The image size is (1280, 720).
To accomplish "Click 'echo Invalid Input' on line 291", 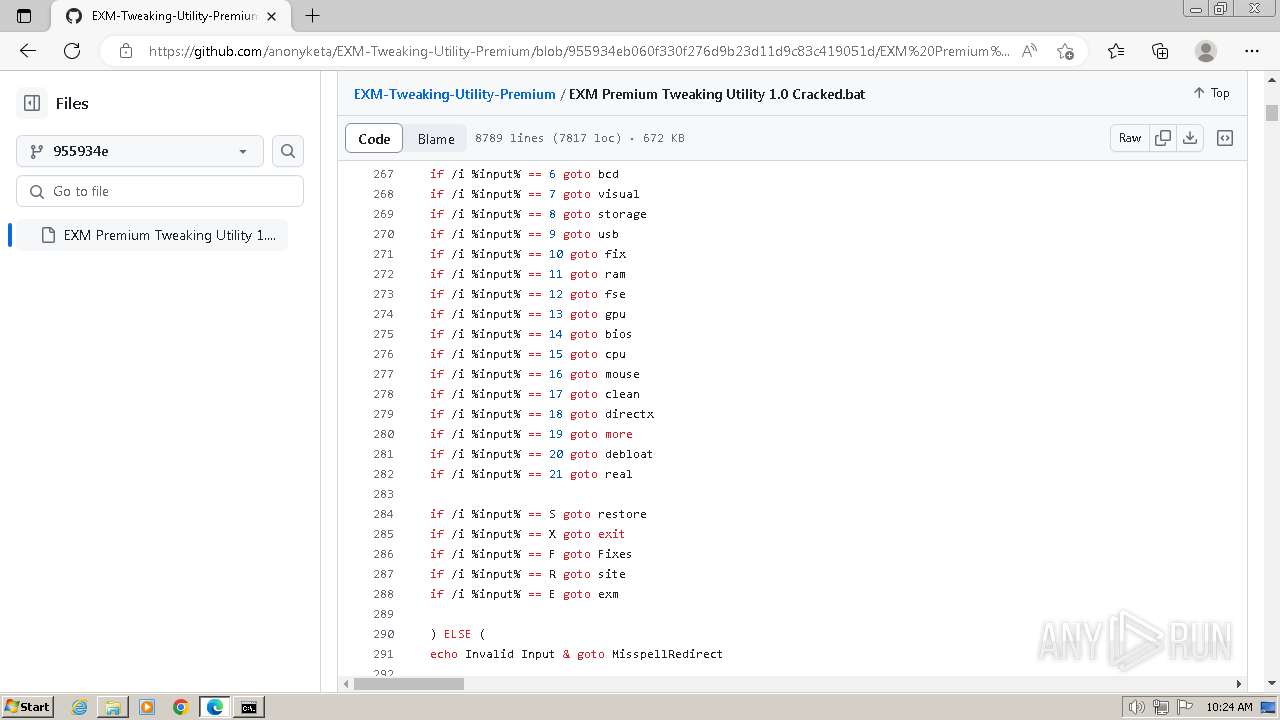I will click(x=492, y=654).
